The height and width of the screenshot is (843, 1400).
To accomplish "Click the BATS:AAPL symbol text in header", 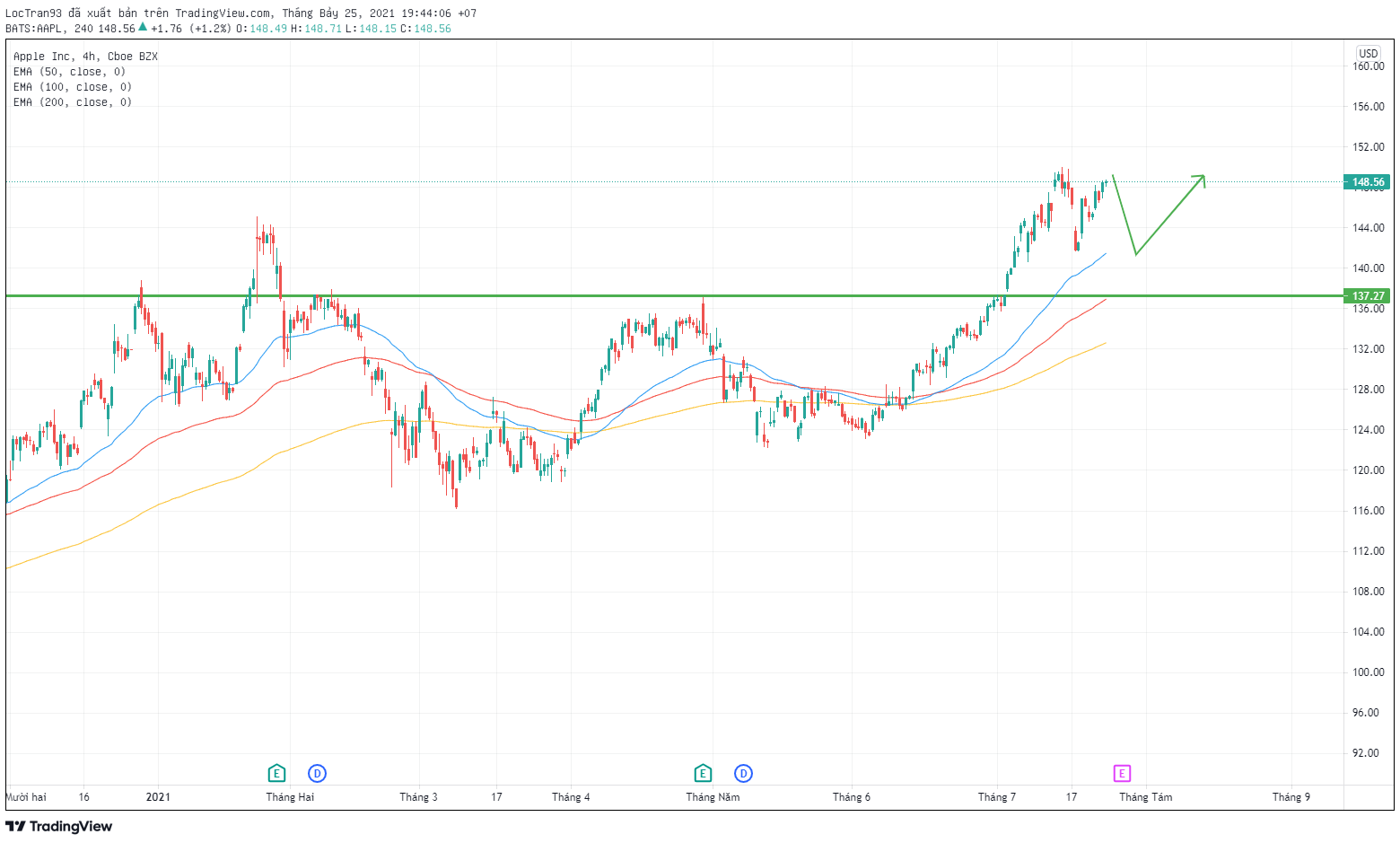I will pyautogui.click(x=35, y=28).
